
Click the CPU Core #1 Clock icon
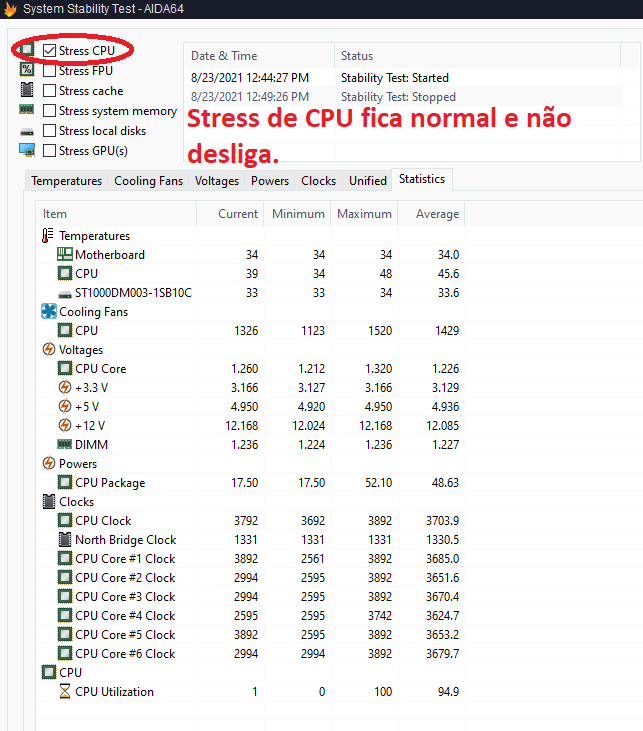[65, 558]
